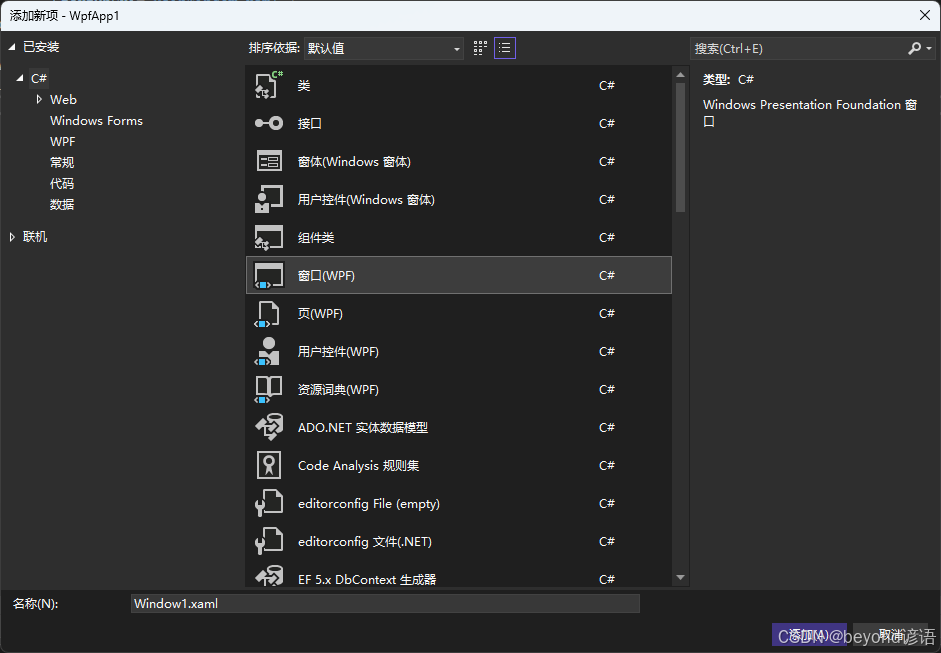
Task: Click the 添加 add button
Action: point(809,634)
